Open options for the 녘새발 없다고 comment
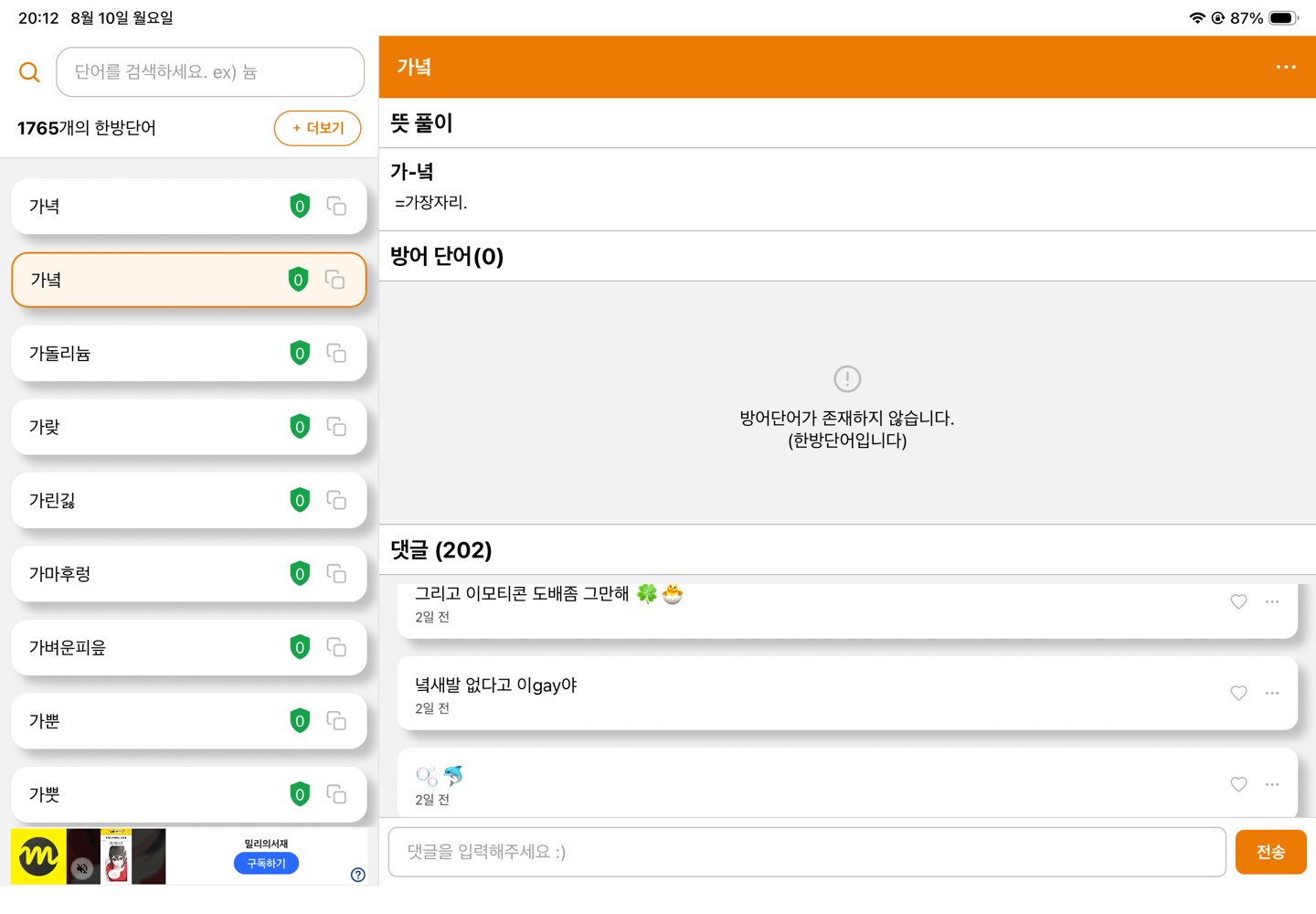Screen dimensions: 1316x914 point(1272,693)
